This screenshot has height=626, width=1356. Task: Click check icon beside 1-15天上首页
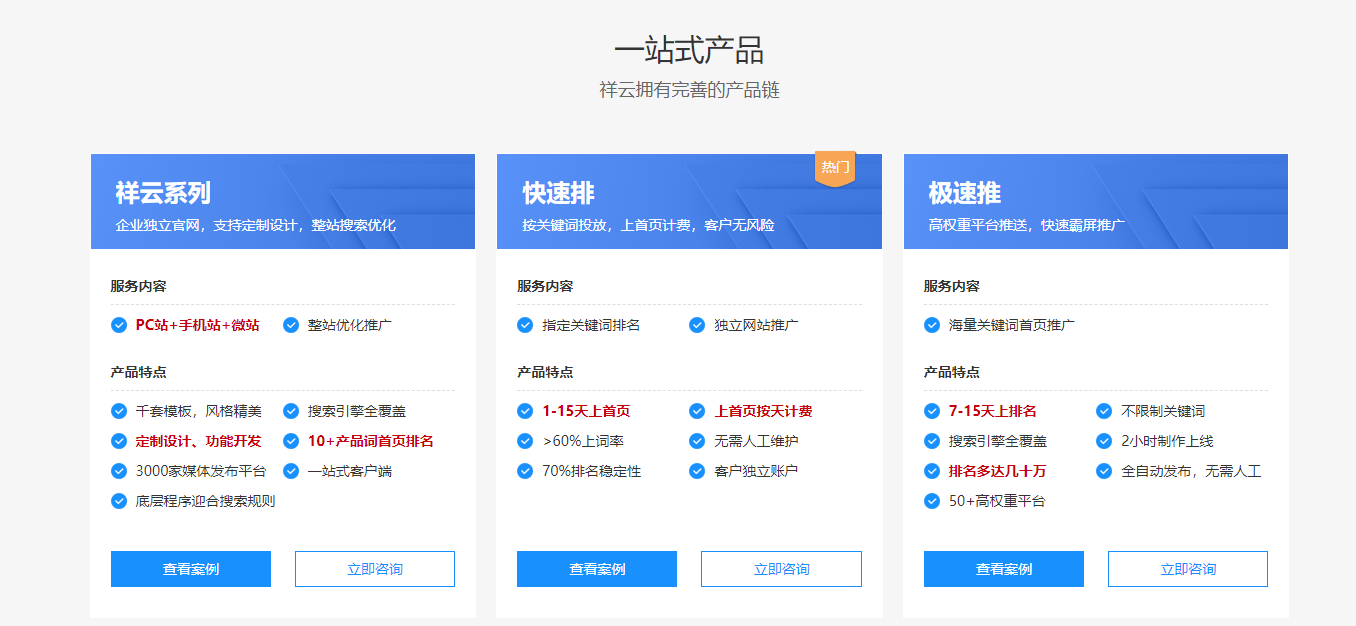(525, 411)
